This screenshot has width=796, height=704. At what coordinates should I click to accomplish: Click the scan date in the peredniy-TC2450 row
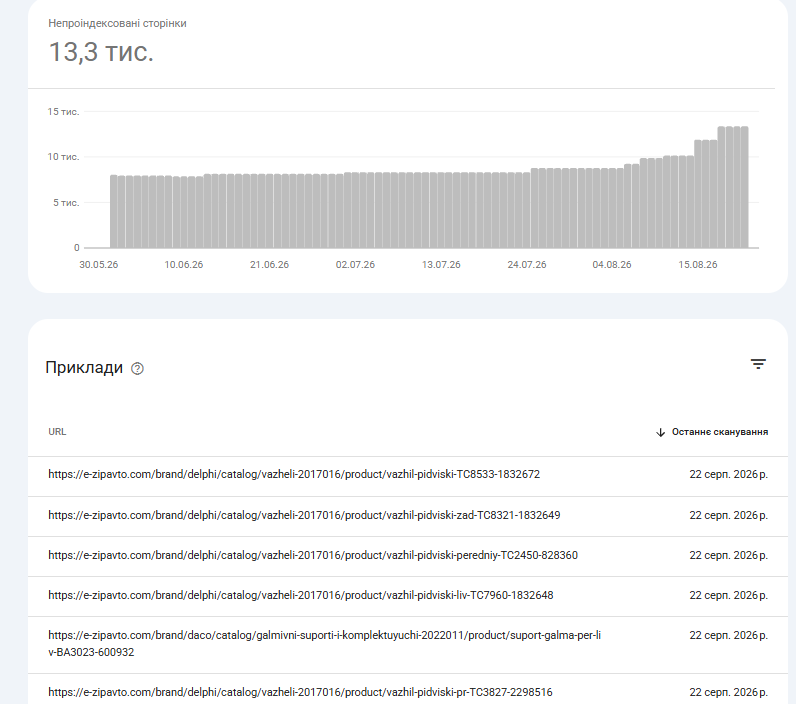point(728,555)
